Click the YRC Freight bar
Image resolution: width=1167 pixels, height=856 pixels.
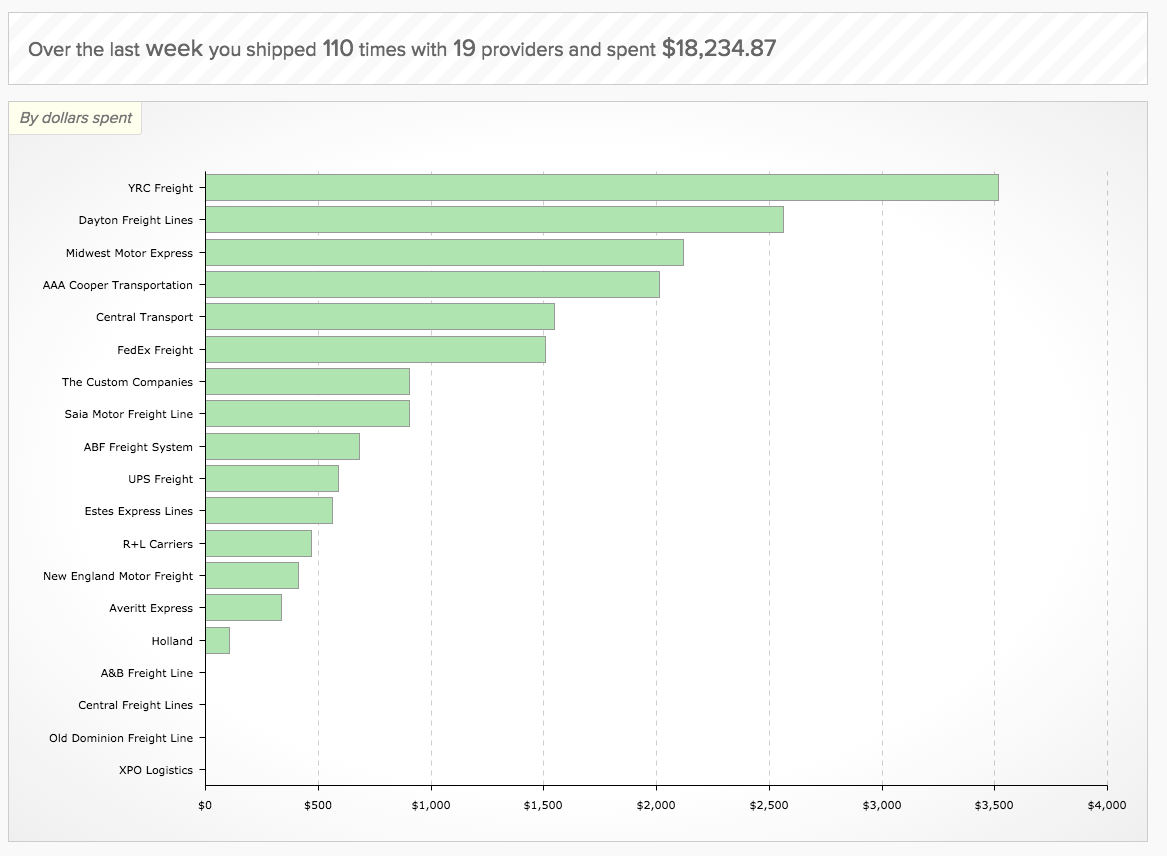[602, 188]
